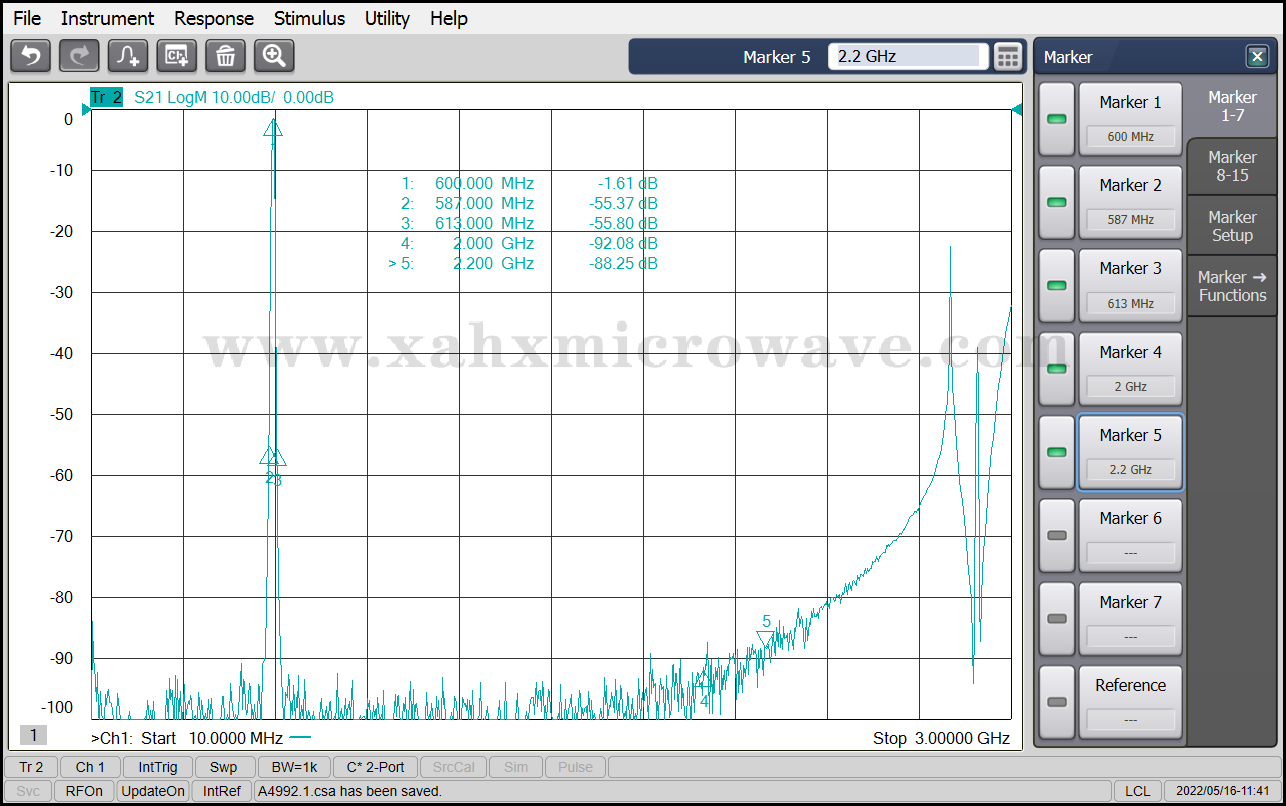Open the Stimulus menu
Image resolution: width=1286 pixels, height=806 pixels.
point(309,18)
